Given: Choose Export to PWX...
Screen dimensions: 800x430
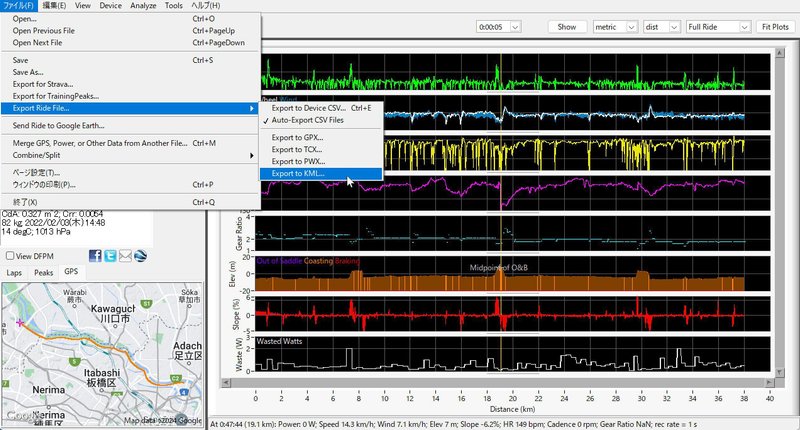Looking at the screenshot, I should pos(321,161).
